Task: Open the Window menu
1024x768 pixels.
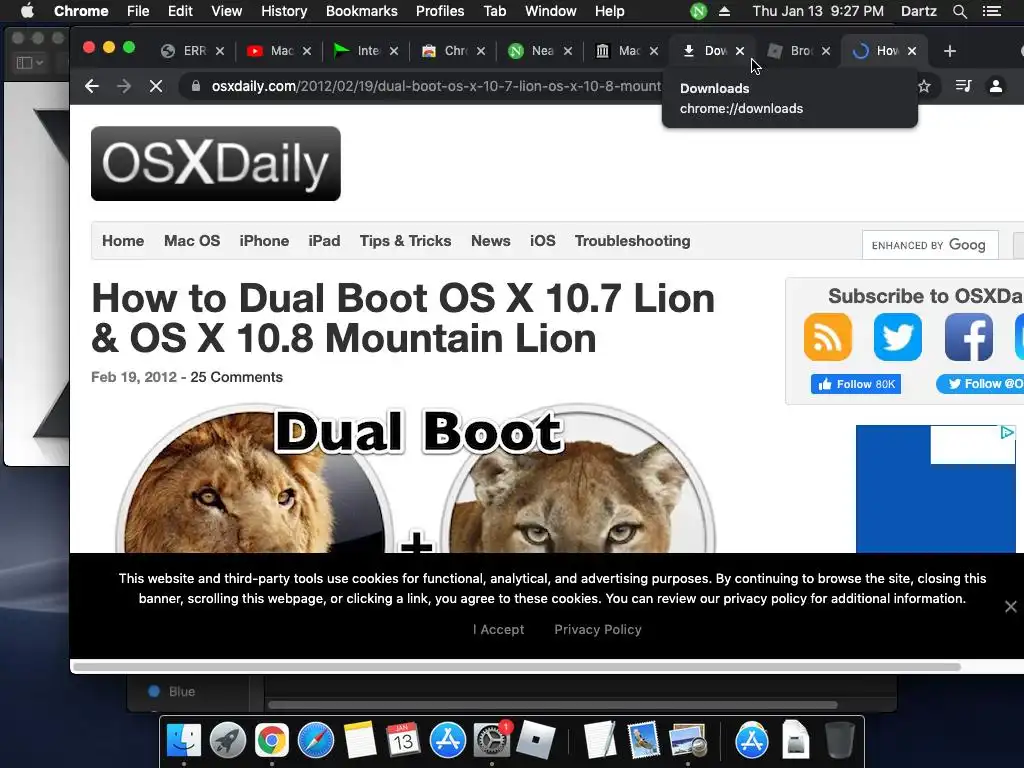Action: [551, 11]
